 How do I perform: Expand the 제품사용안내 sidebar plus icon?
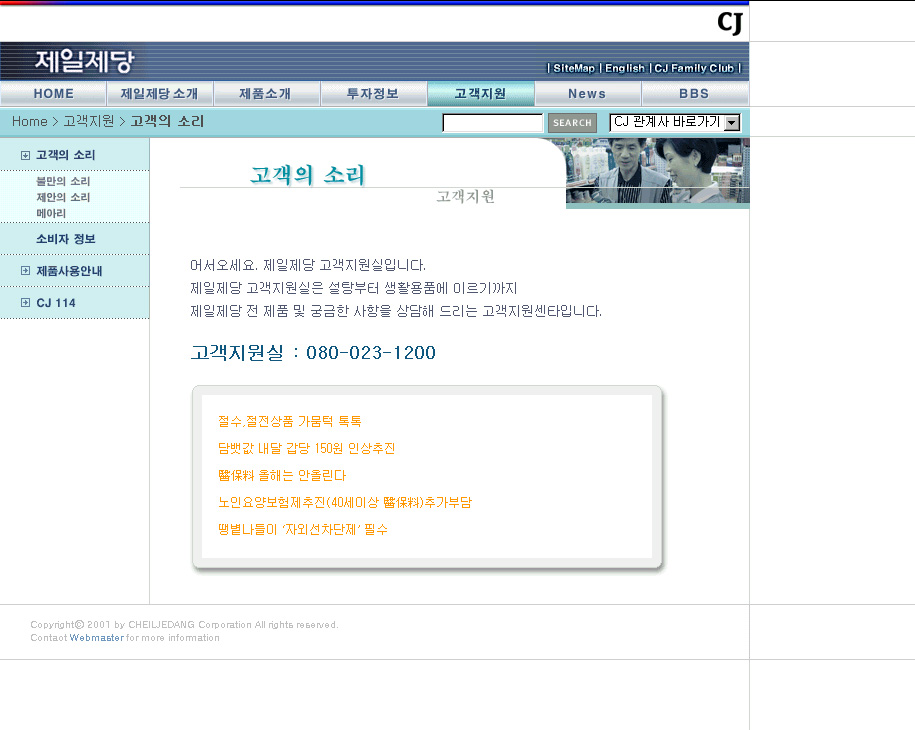pyautogui.click(x=25, y=271)
